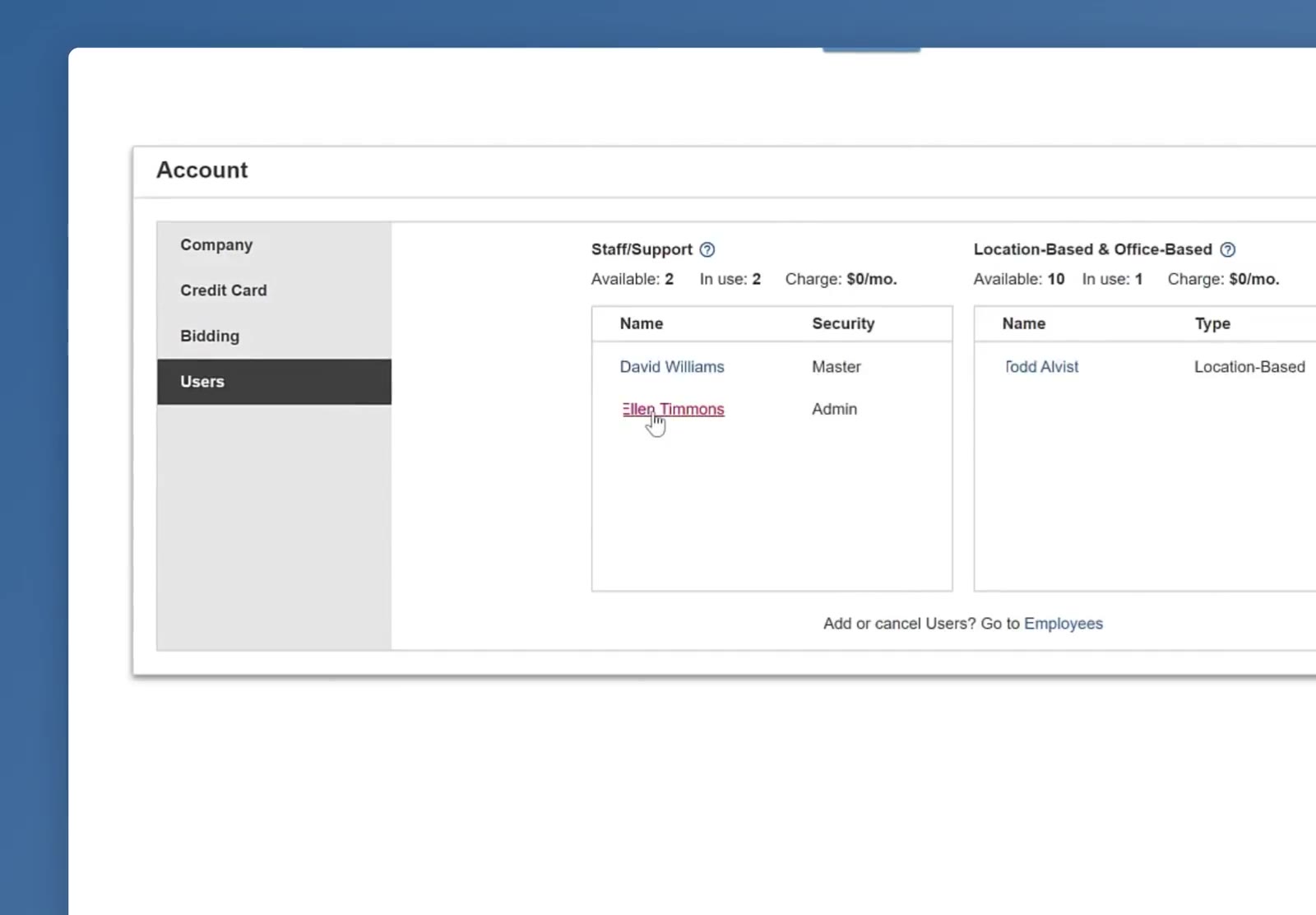Click the Type column header

1212,323
